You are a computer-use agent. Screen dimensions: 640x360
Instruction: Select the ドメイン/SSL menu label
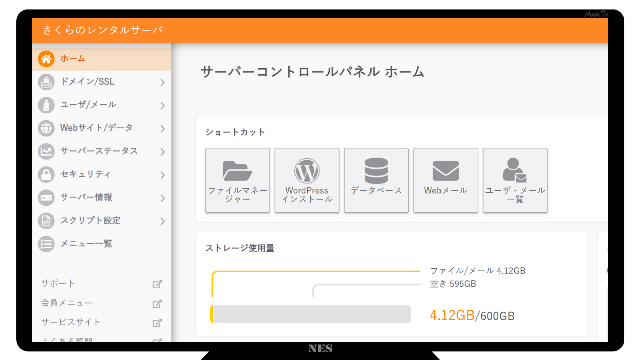(x=87, y=82)
